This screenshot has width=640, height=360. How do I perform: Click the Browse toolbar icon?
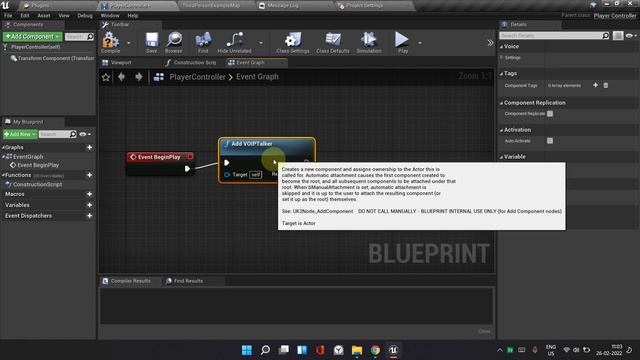coord(174,42)
